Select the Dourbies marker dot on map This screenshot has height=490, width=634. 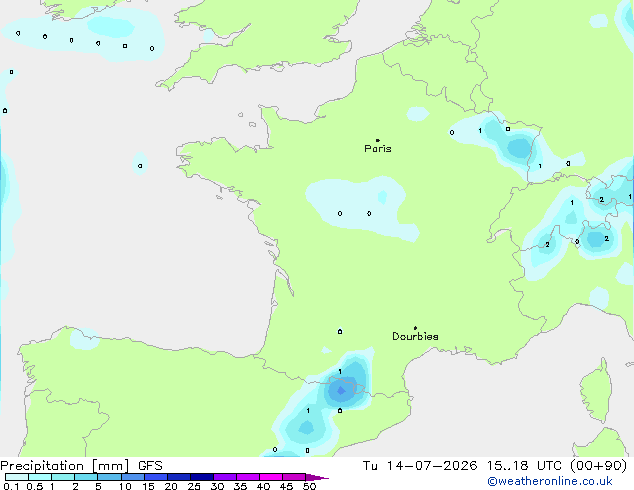point(415,328)
